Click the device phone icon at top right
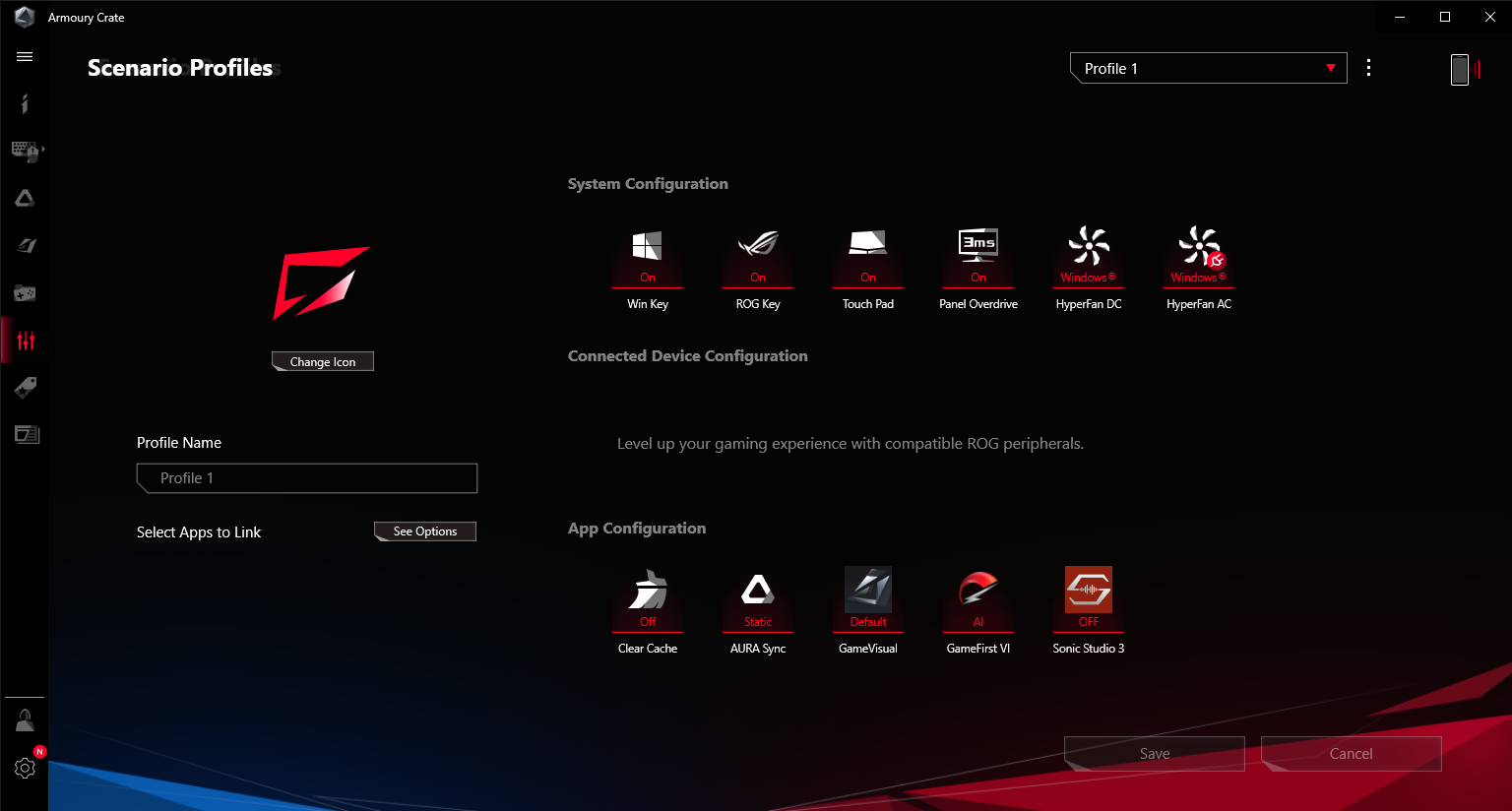Viewport: 1512px width, 811px height. pyautogui.click(x=1460, y=69)
